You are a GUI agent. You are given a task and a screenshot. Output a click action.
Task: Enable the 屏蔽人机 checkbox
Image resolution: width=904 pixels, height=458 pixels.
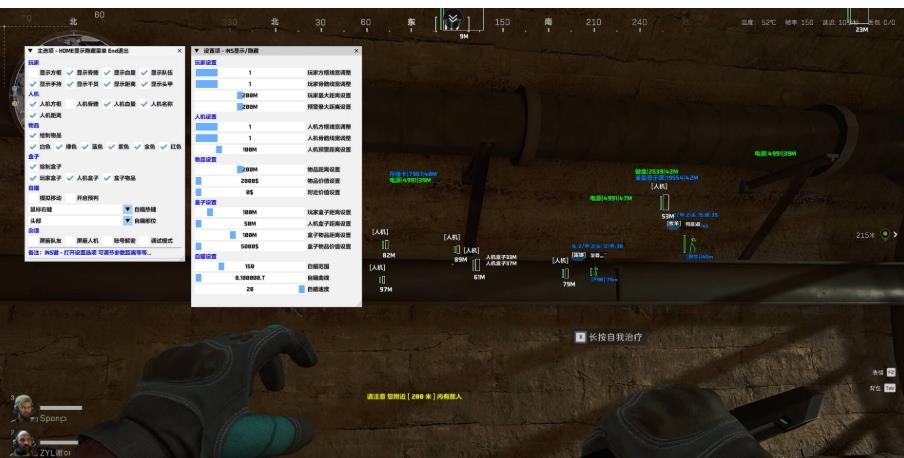coord(70,241)
